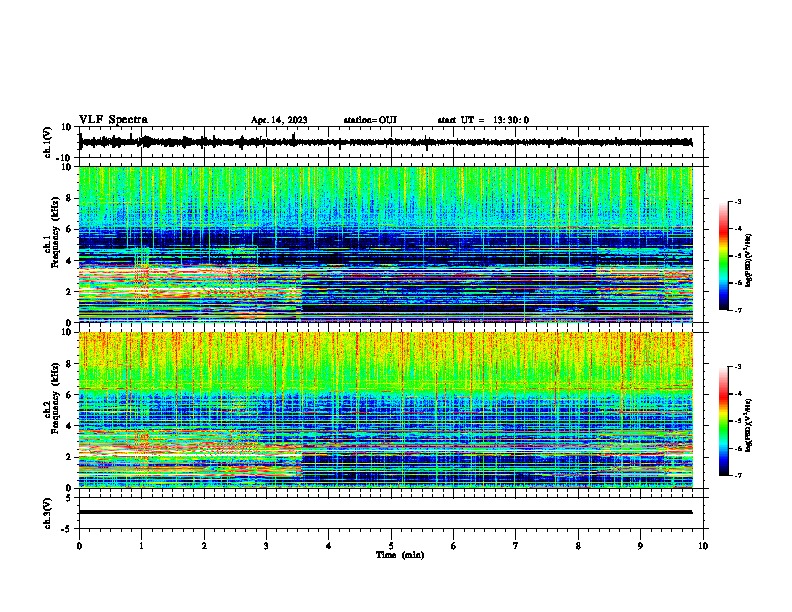
Task: Click the color bar beside ch.1 spectrogram
Action: tap(723, 256)
